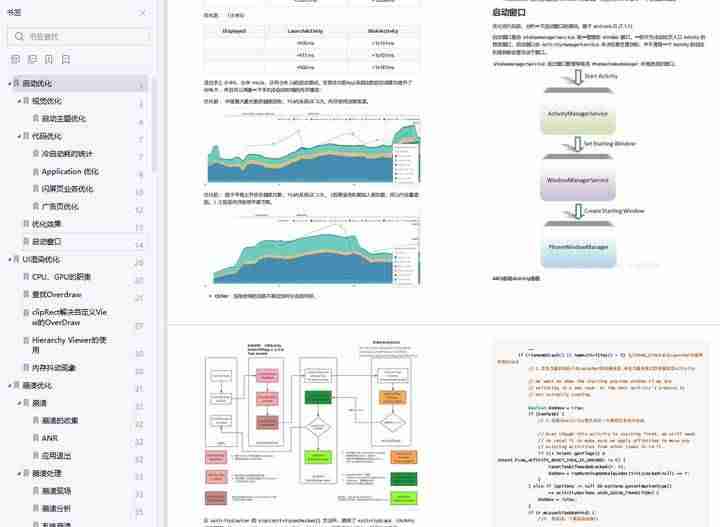The width and height of the screenshot is (720, 527).
Task: Collapse the UI渲染优化 bookmark branch
Action: click(10, 259)
